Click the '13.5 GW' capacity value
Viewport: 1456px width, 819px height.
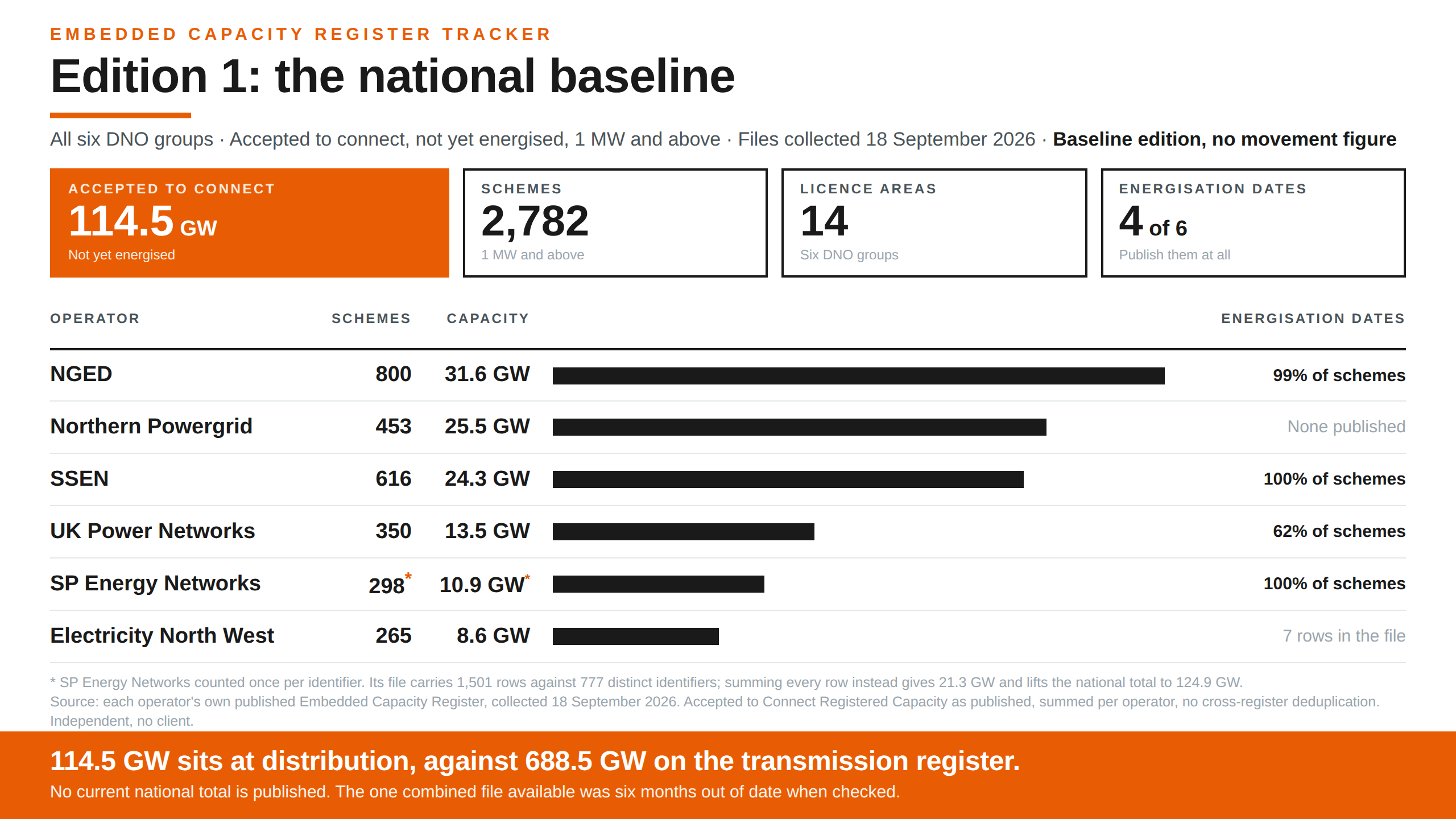coord(487,531)
